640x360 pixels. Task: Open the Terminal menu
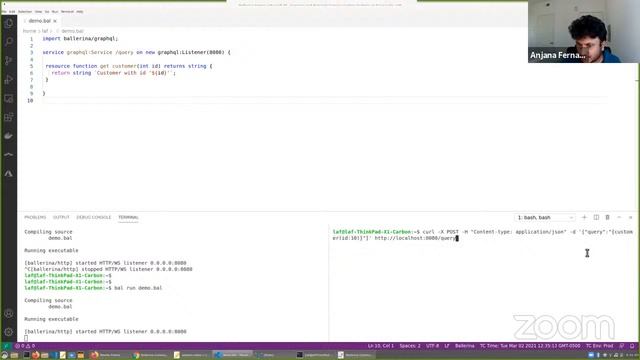[67, 11]
